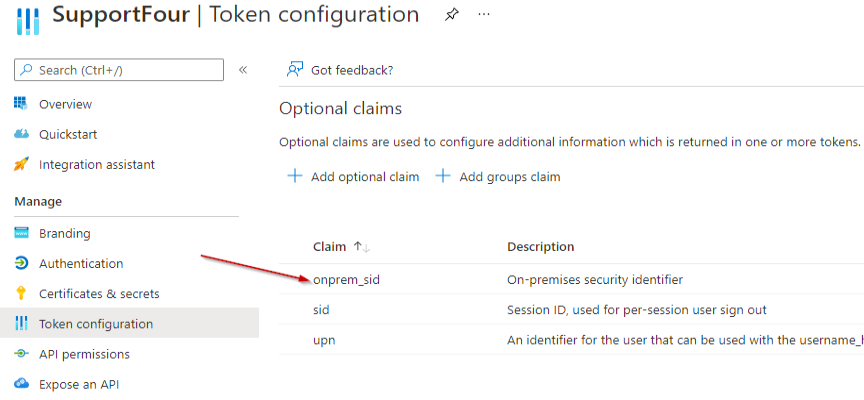864x400 pixels.
Task: Open the Got feedback? link
Action: pyautogui.click(x=351, y=70)
